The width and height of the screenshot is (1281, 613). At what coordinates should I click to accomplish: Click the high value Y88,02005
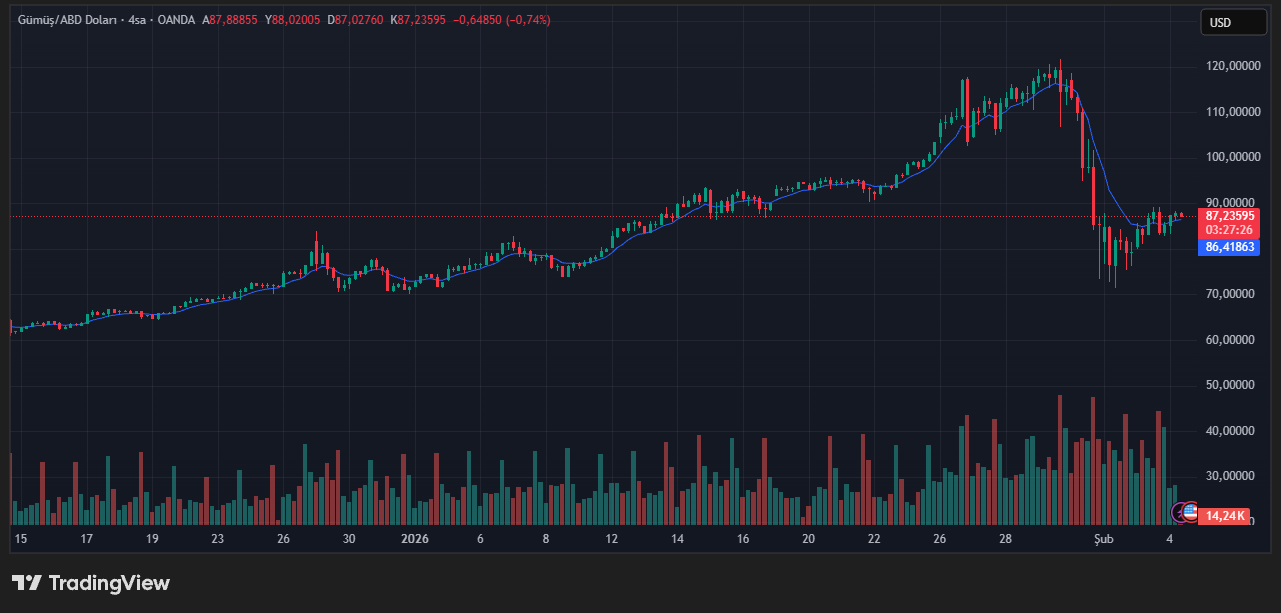(292, 20)
